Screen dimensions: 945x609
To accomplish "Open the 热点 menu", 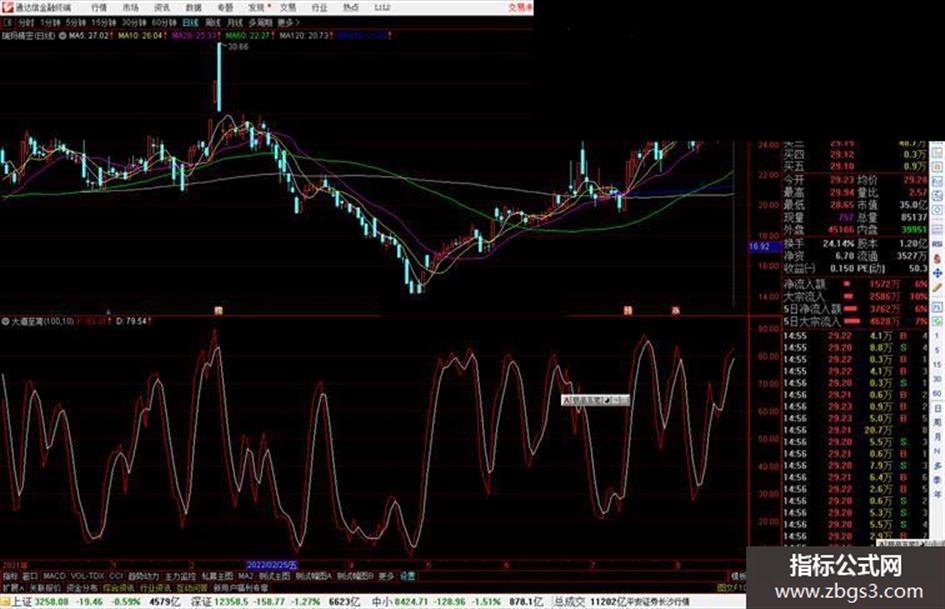I will coord(351,7).
